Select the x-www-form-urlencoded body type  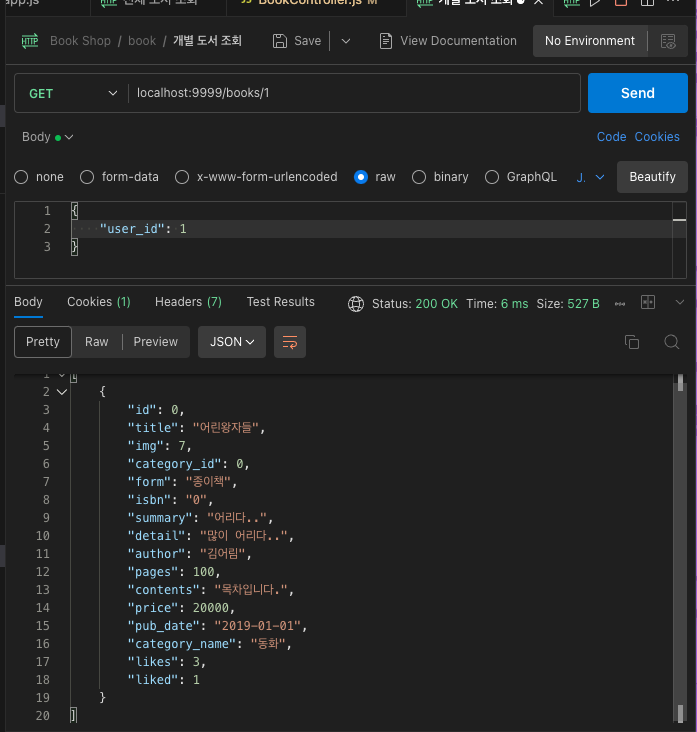182,177
